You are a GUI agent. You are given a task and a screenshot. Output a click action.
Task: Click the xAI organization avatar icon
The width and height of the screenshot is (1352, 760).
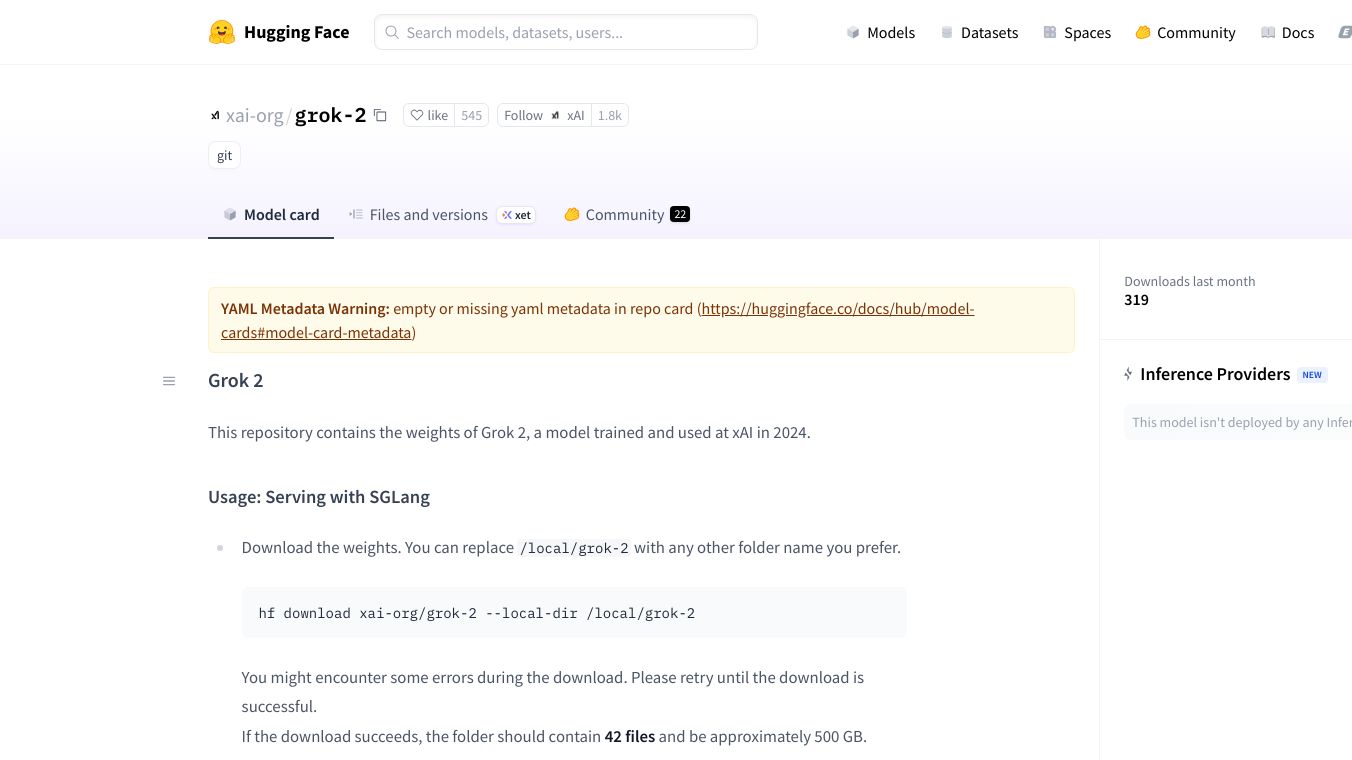coord(215,116)
